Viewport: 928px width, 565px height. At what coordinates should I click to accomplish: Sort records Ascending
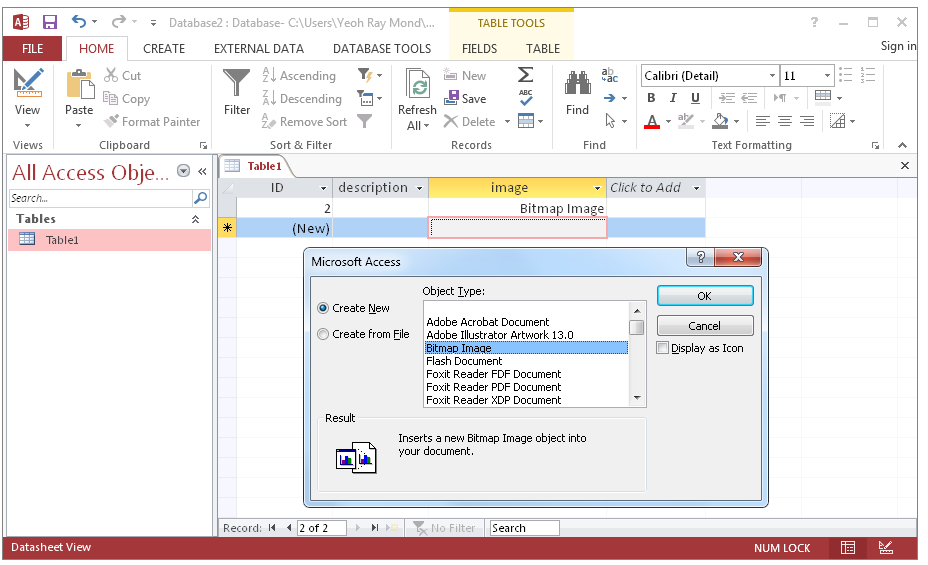pos(299,76)
